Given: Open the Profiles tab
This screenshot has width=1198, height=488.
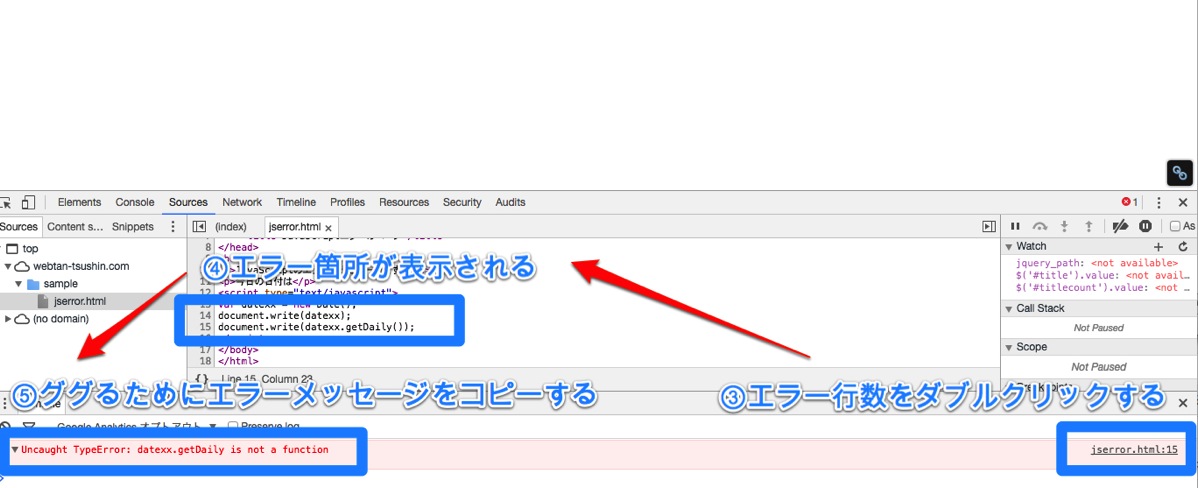Looking at the screenshot, I should click(x=348, y=202).
